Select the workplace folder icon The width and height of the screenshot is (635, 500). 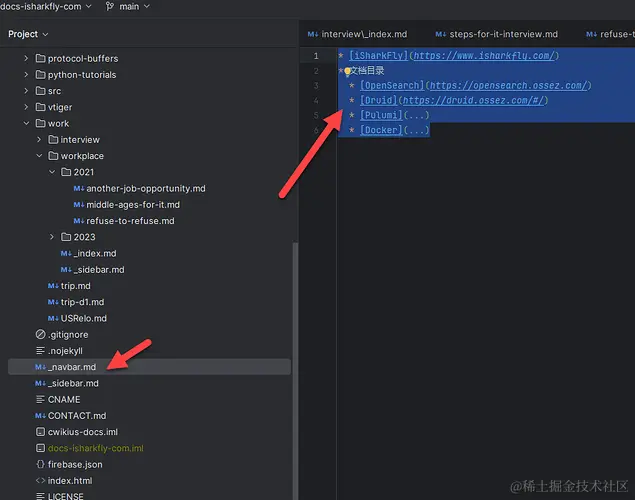pyautogui.click(x=53, y=156)
